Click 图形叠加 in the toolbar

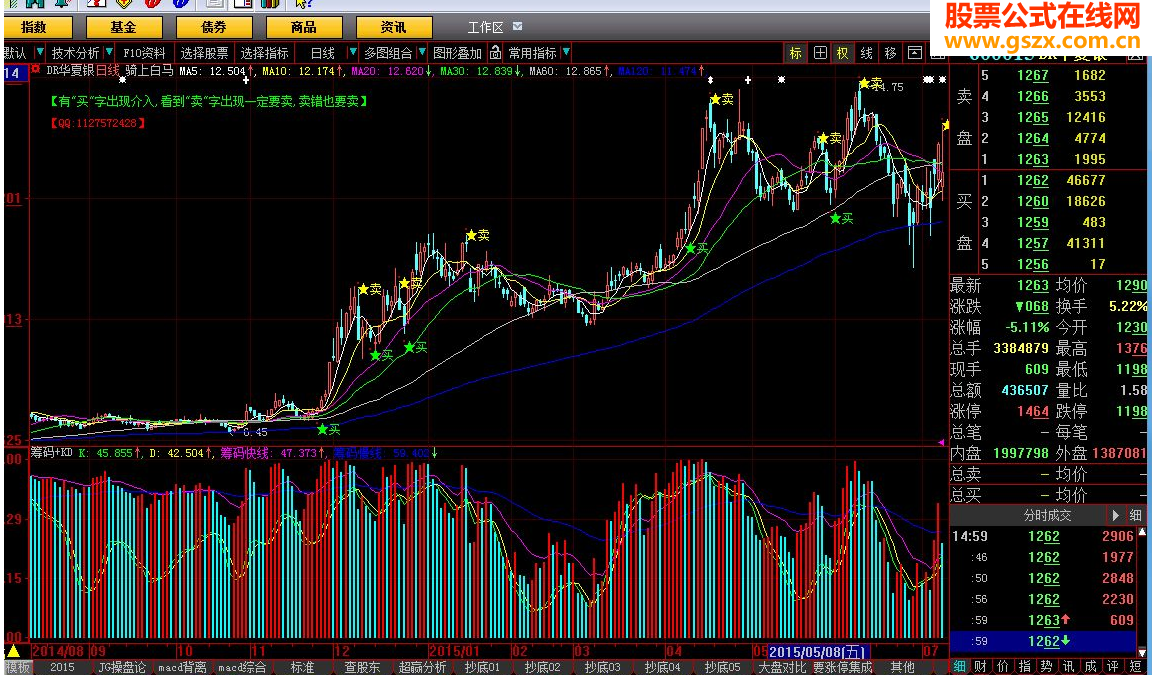pyautogui.click(x=457, y=53)
